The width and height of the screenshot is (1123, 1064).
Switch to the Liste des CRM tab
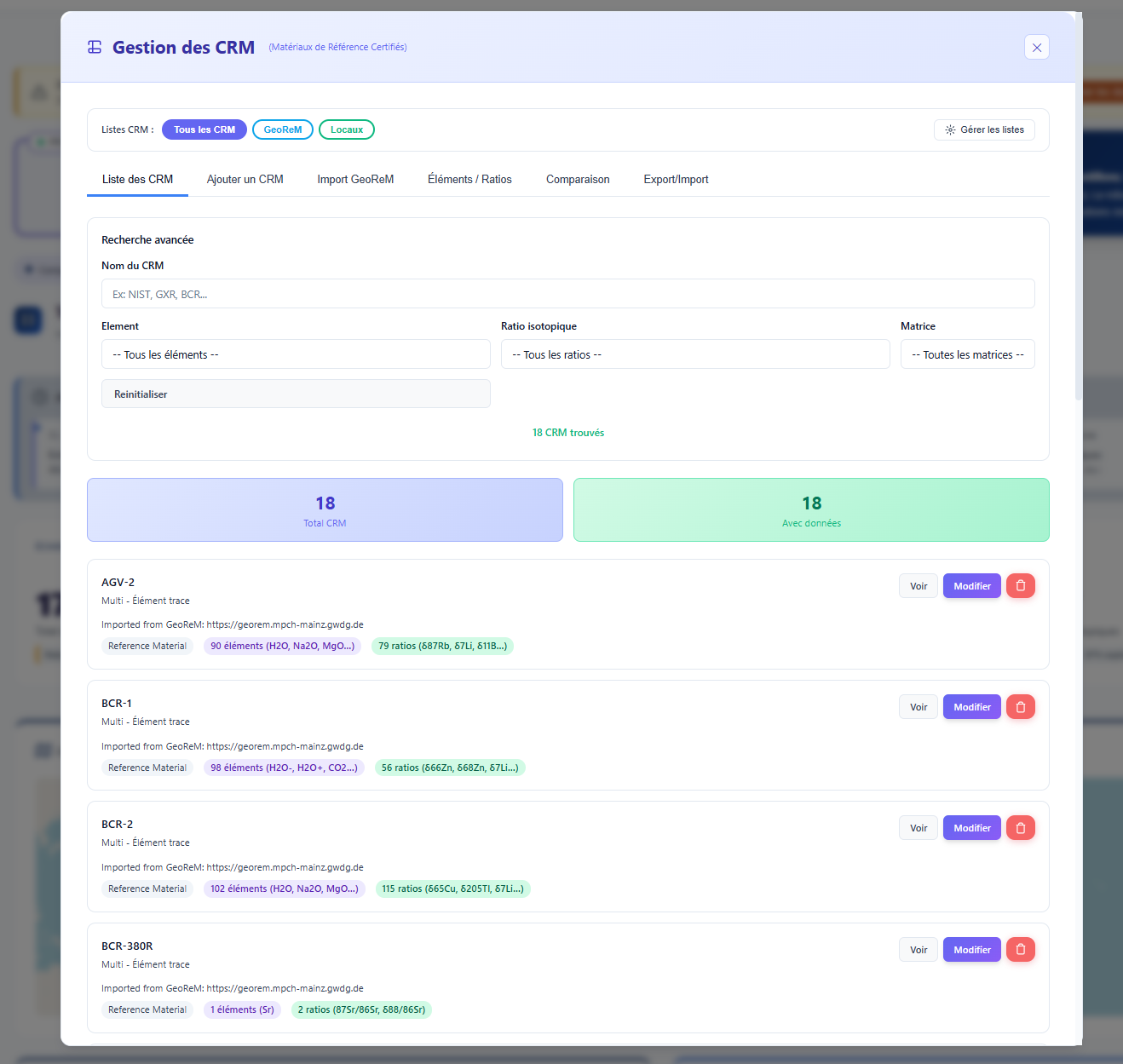coord(137,180)
